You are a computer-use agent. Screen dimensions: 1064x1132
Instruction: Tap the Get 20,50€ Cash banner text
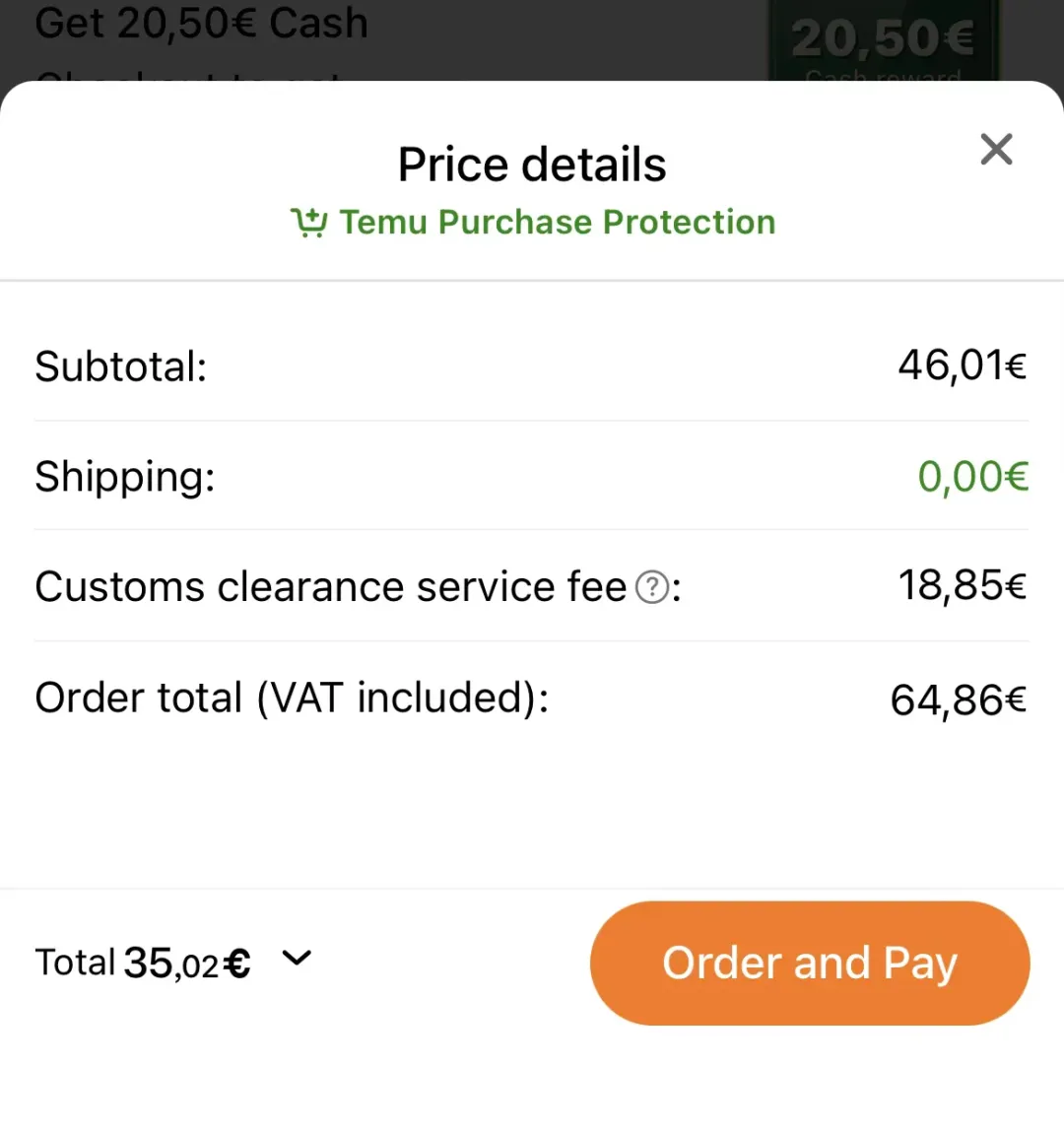pyautogui.click(x=201, y=23)
